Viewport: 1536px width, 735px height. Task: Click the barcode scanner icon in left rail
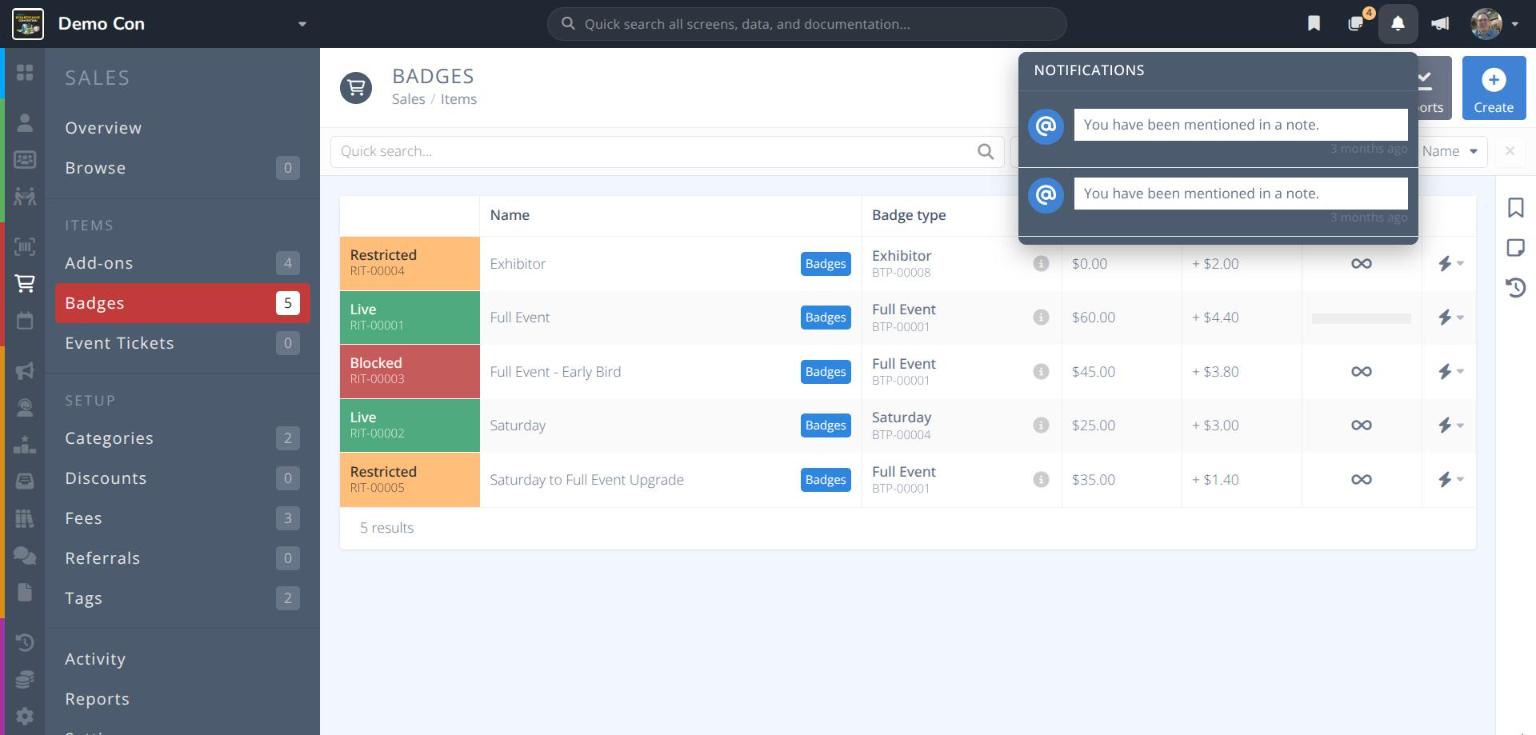(x=25, y=246)
